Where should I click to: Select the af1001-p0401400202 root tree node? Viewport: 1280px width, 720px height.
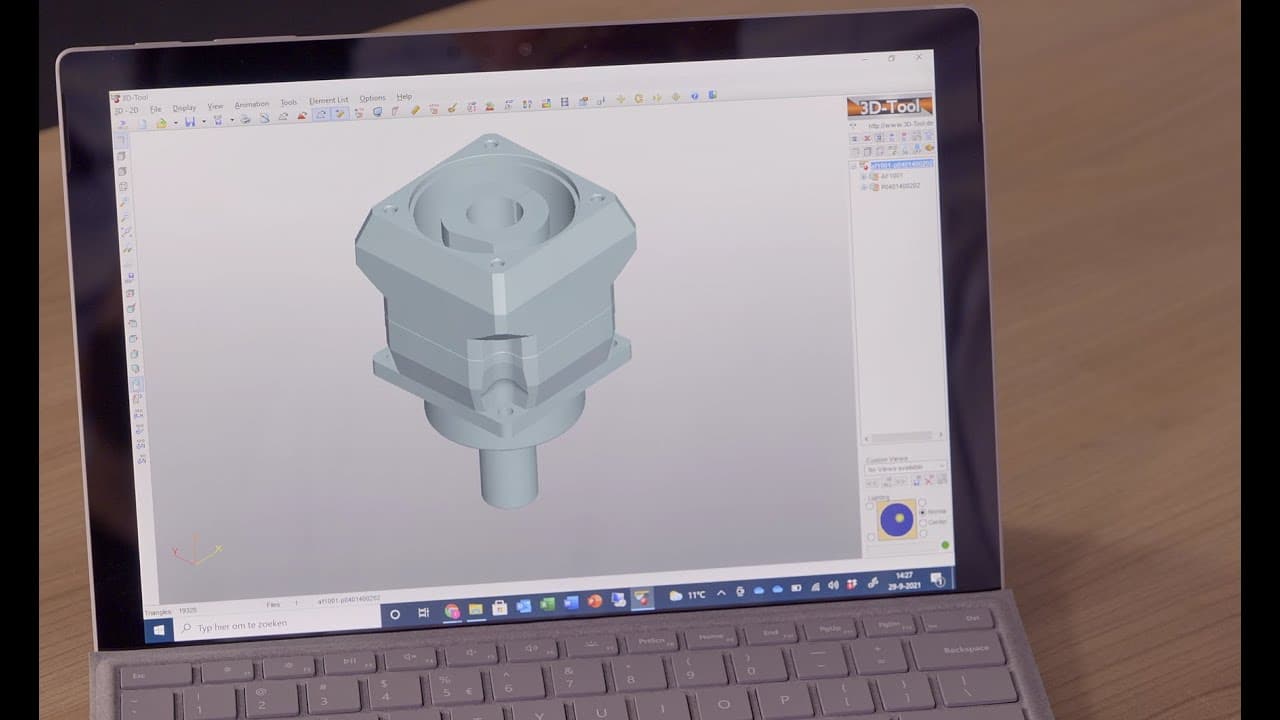(x=902, y=165)
